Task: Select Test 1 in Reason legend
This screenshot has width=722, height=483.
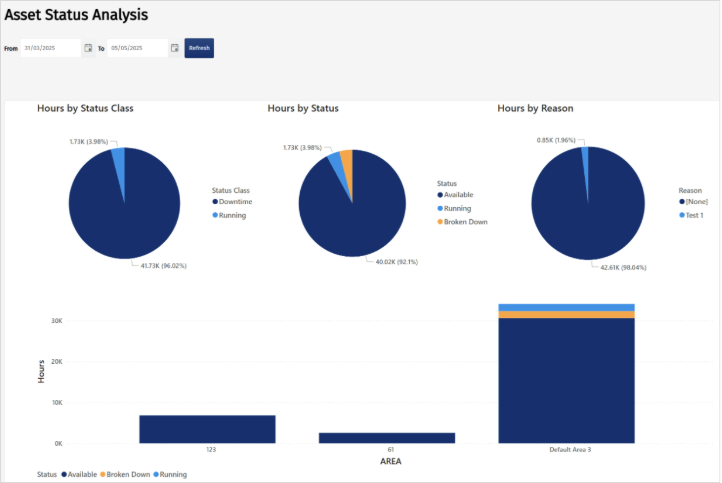Action: coord(691,215)
